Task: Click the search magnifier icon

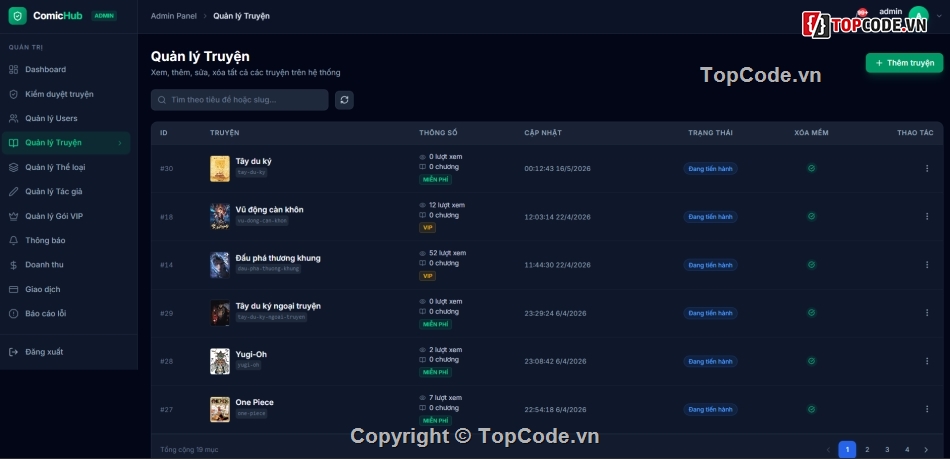Action: [x=162, y=100]
